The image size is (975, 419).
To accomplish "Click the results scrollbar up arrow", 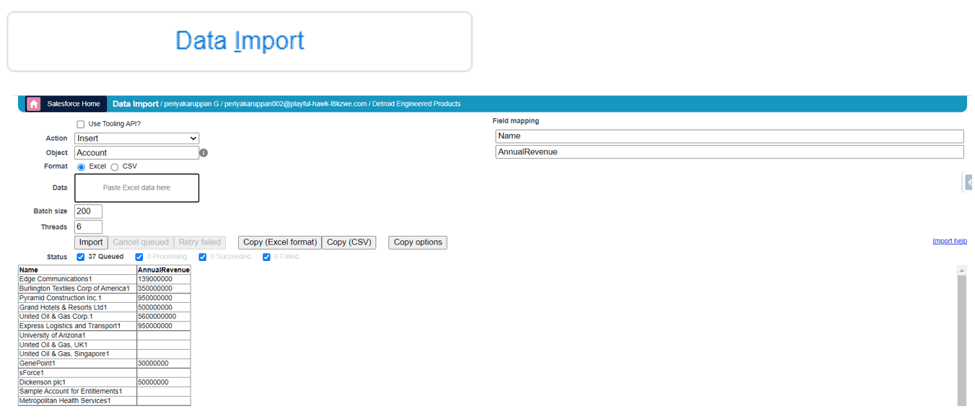I will point(962,270).
